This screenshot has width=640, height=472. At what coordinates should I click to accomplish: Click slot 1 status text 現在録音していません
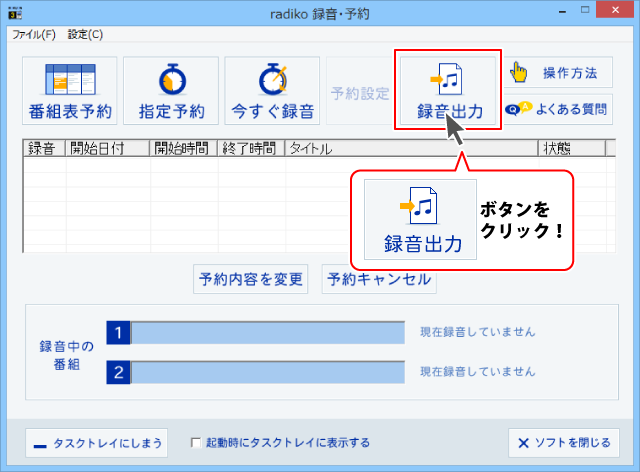tap(478, 332)
